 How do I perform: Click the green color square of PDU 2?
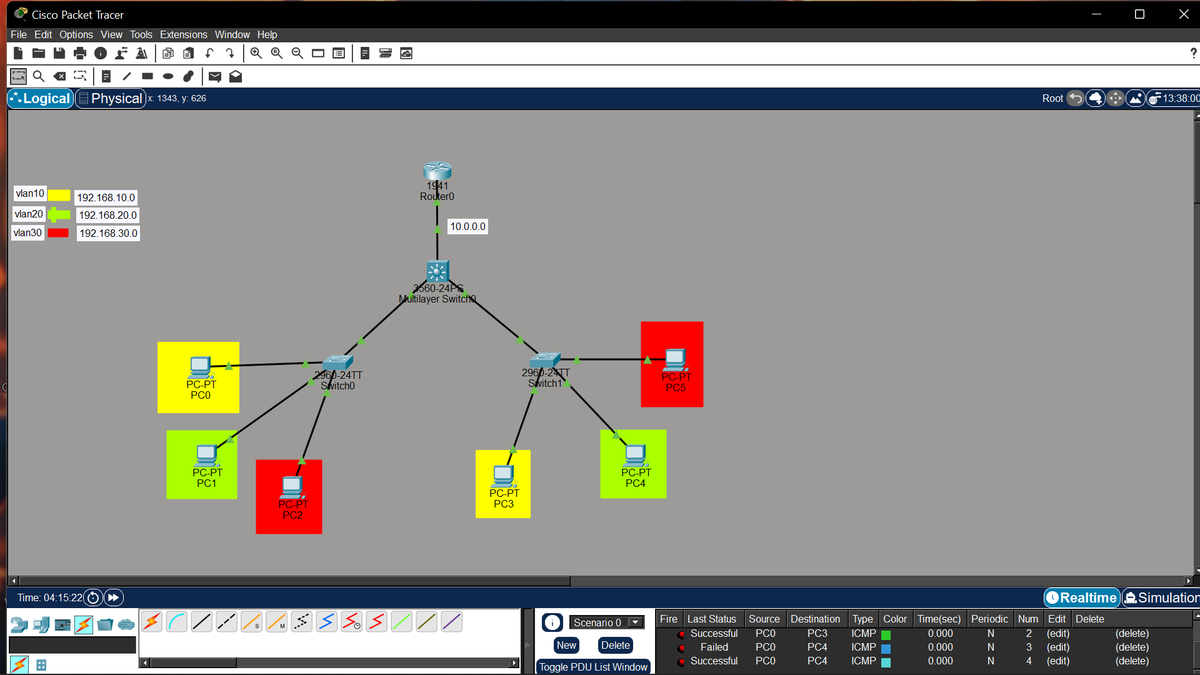(x=885, y=633)
